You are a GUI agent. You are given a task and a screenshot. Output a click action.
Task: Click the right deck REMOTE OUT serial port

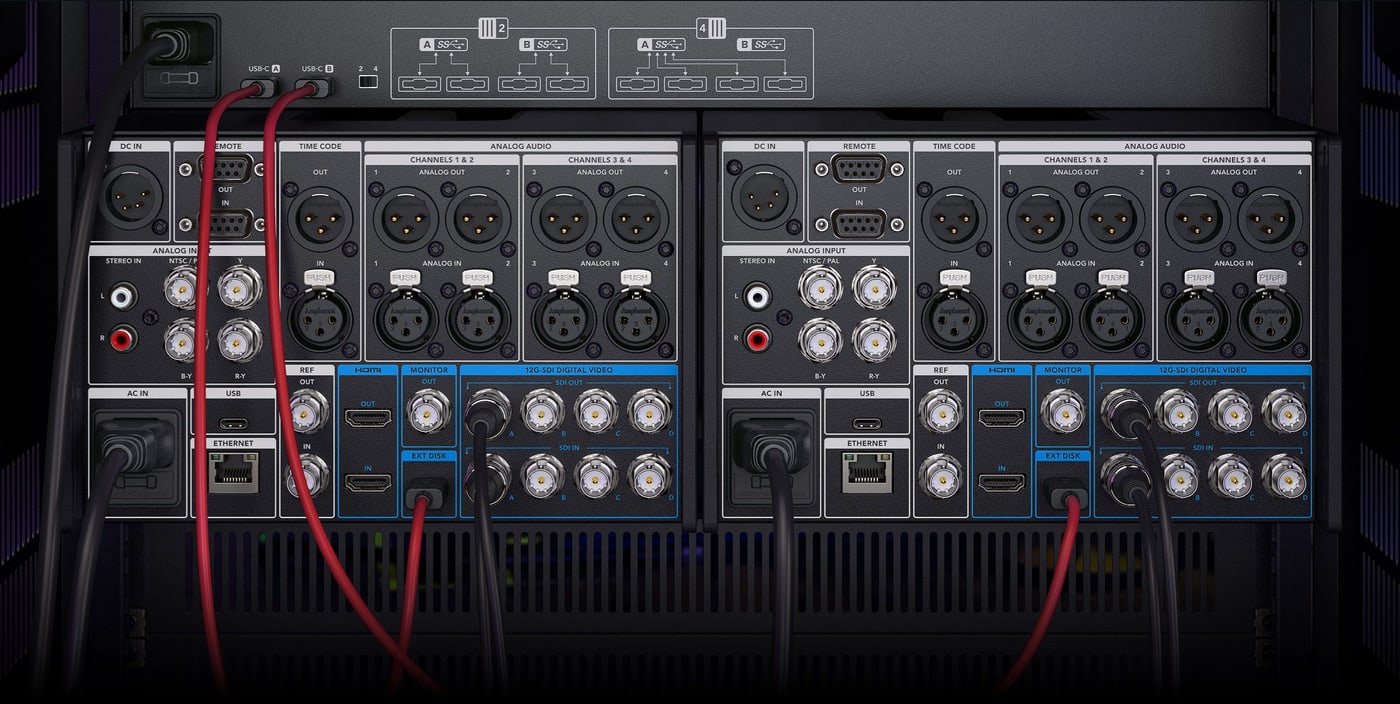tap(859, 167)
